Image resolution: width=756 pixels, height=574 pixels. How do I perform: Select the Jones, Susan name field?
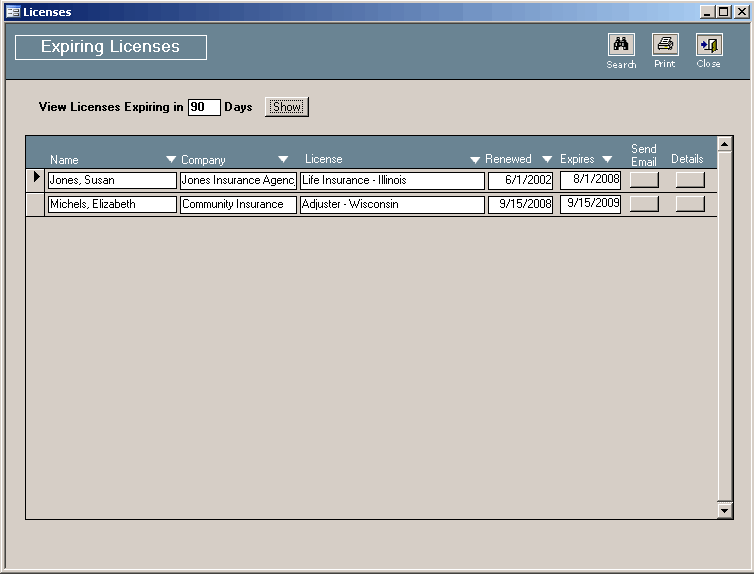[x=112, y=180]
